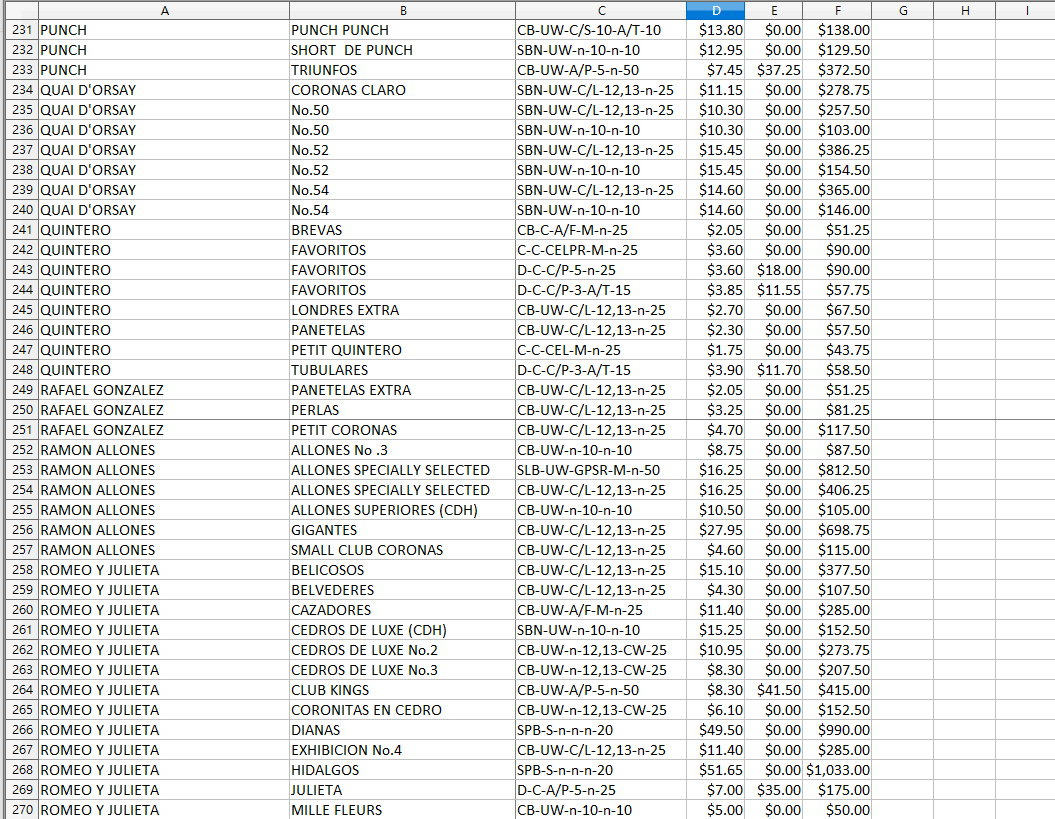Viewport: 1055px width, 819px height.
Task: Click cell 'EXHIBICION No.4'
Action: click(402, 750)
